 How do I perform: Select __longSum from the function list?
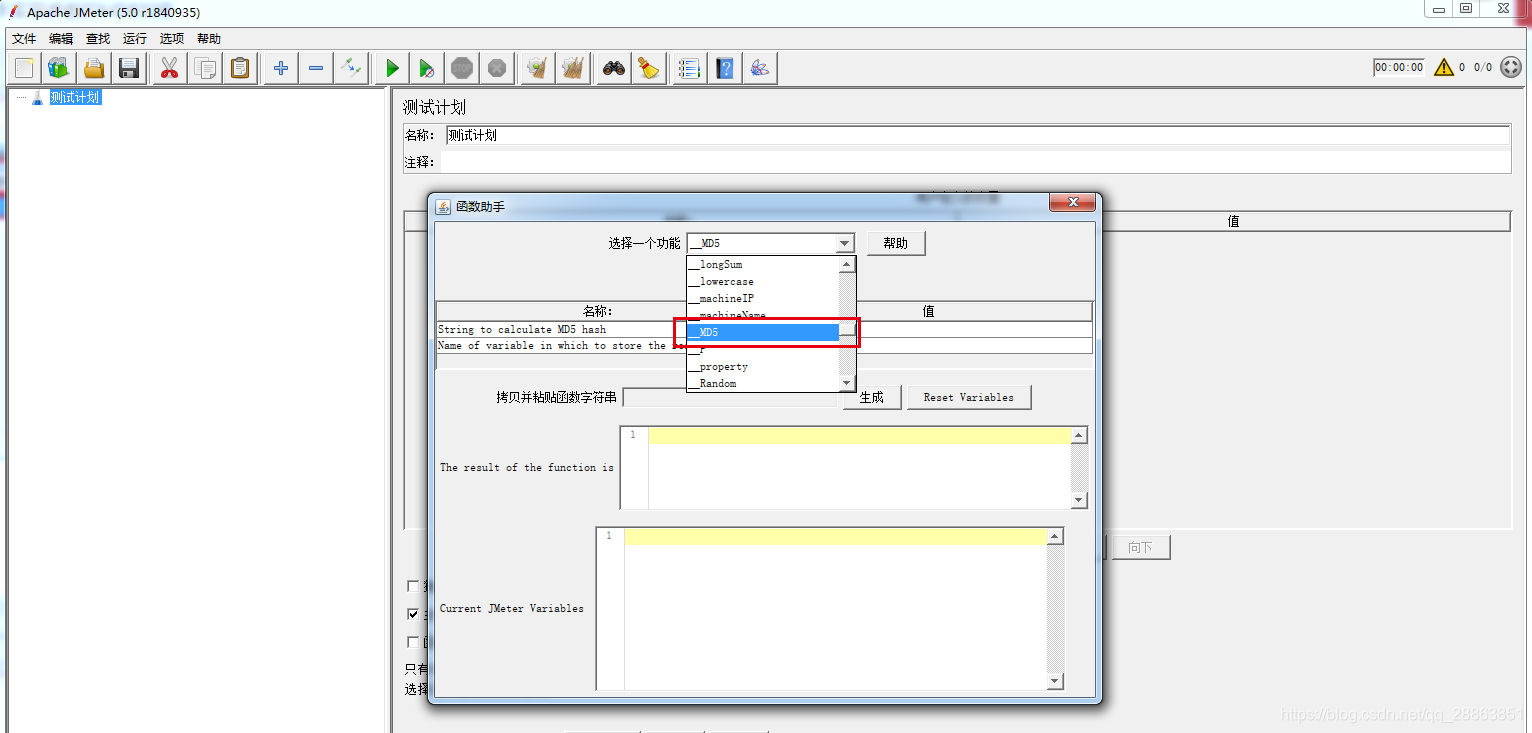(762, 265)
